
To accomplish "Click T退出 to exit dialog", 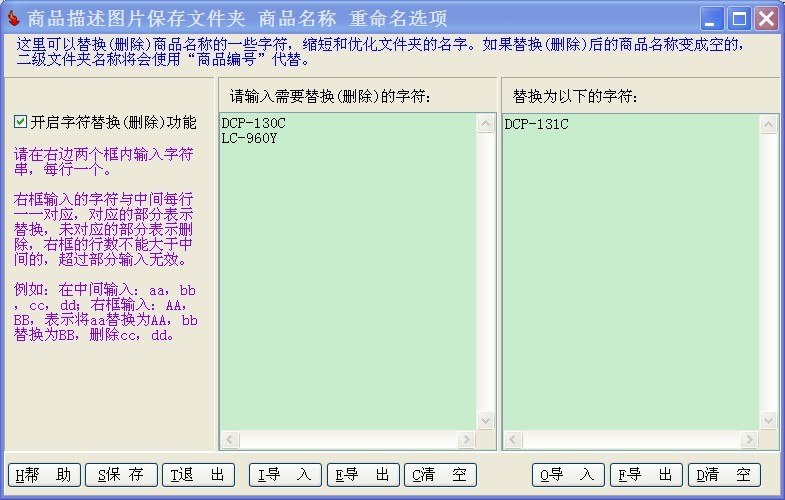I will pos(201,475).
